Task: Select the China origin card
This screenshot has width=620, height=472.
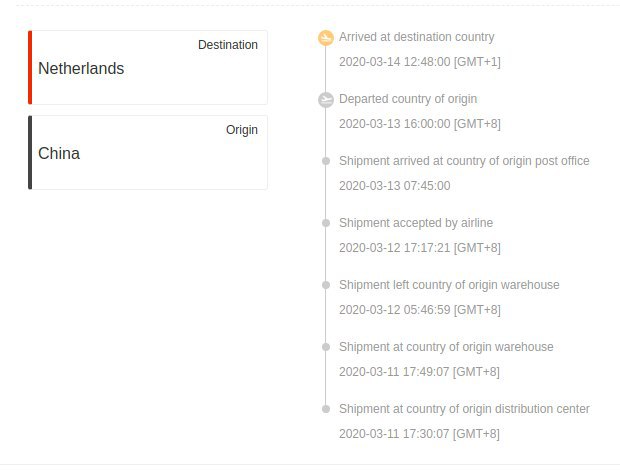Action: tap(150, 152)
